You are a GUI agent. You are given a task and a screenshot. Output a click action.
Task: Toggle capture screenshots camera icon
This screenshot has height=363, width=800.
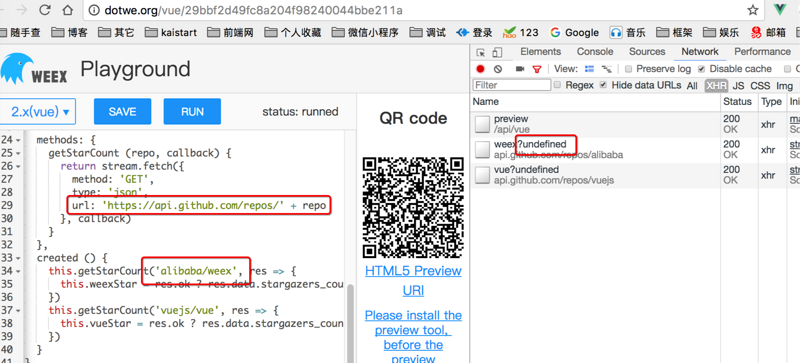click(520, 69)
